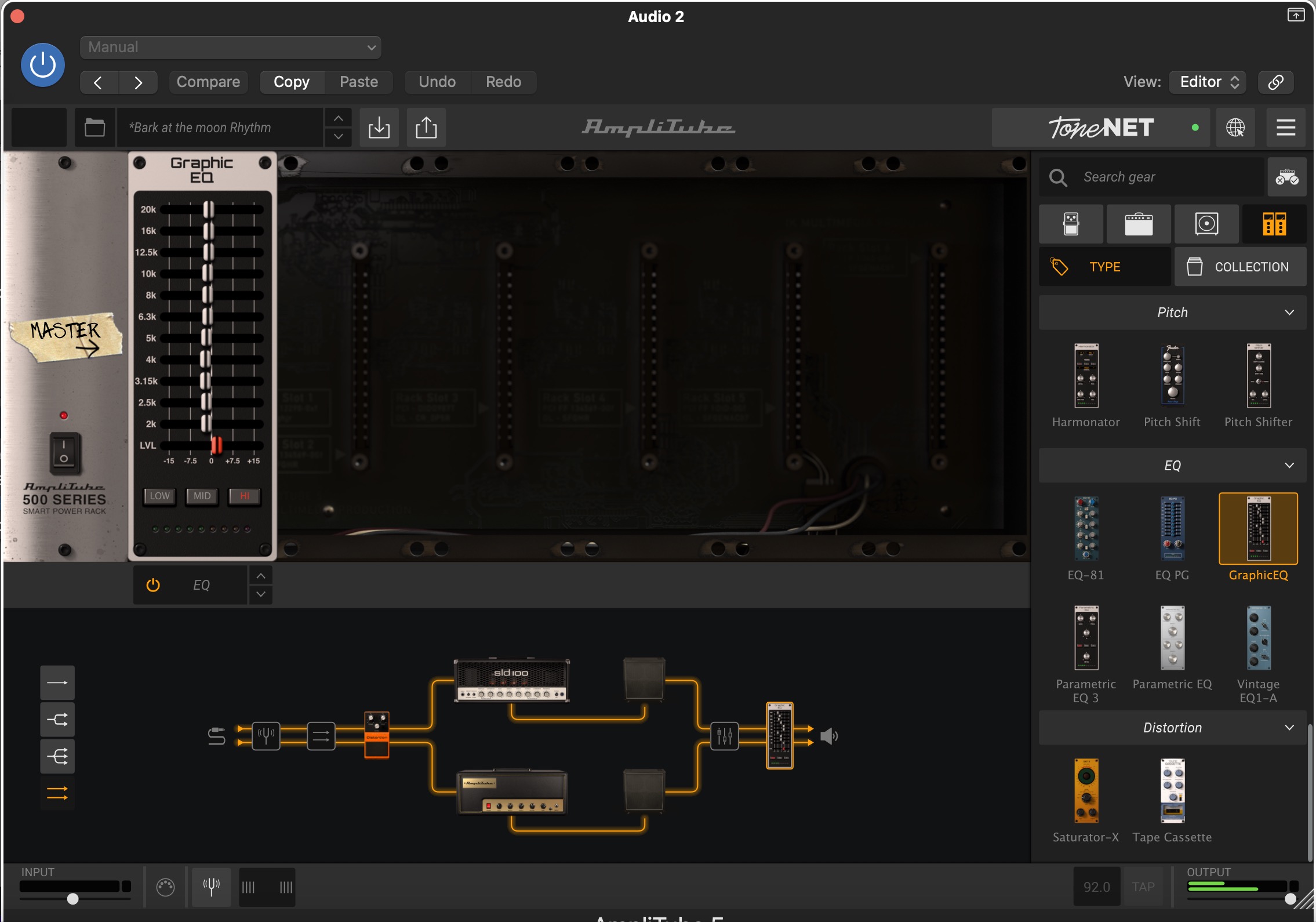The image size is (1316, 922).
Task: Open the View Editor dropdown
Action: pyautogui.click(x=1208, y=82)
